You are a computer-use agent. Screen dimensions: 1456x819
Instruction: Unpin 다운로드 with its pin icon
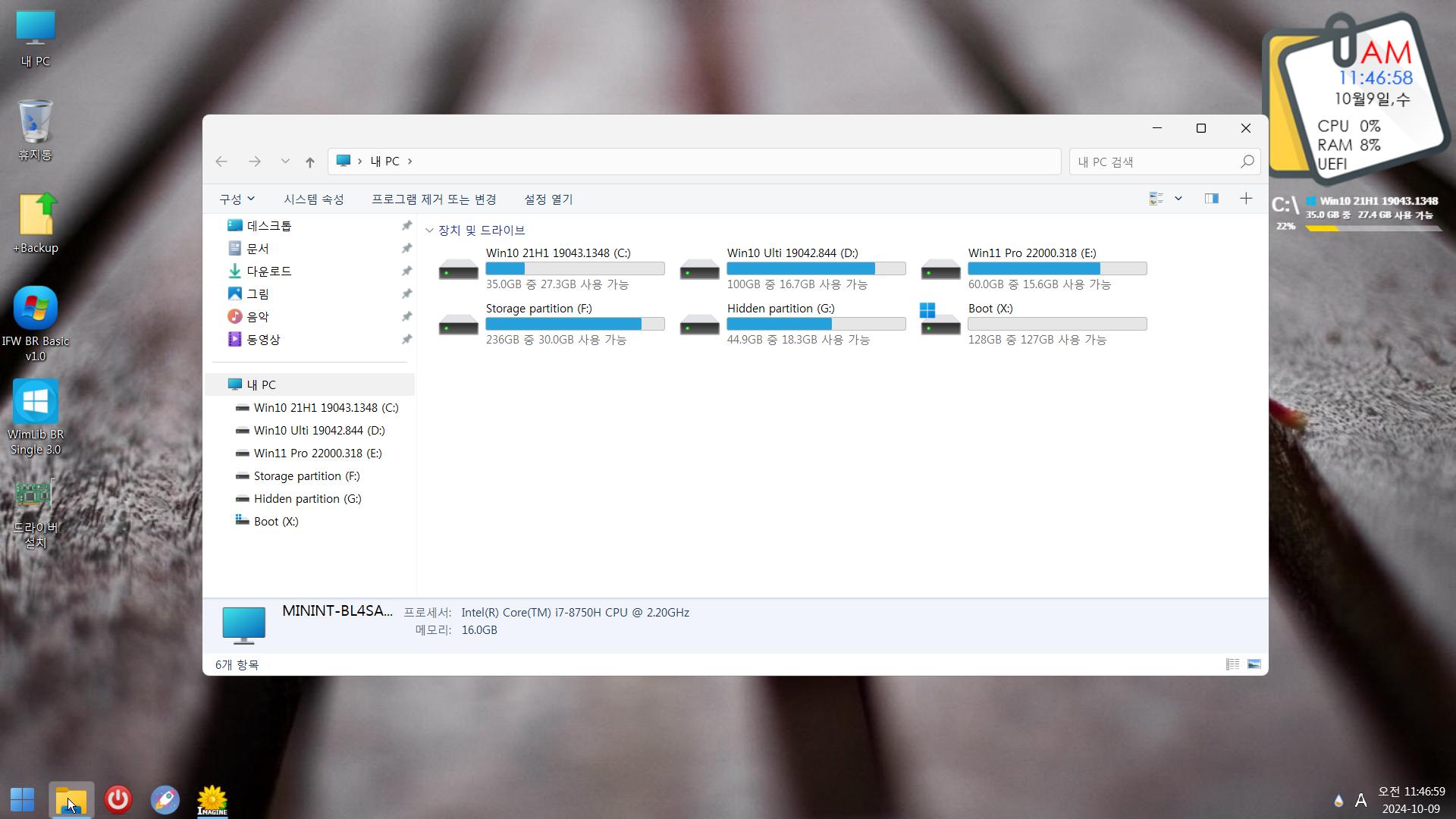pyautogui.click(x=406, y=271)
